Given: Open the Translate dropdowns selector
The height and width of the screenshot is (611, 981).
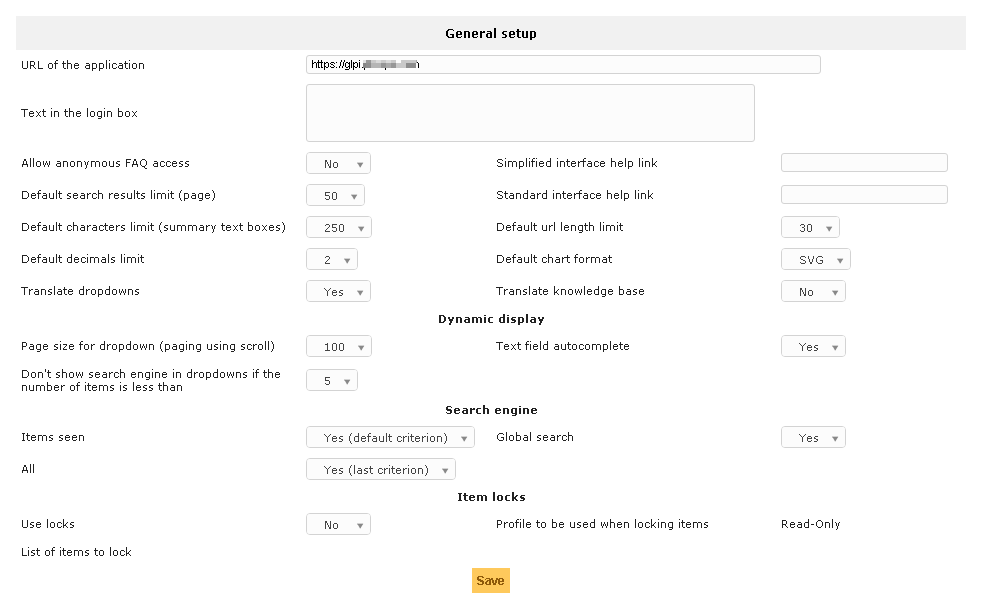Looking at the screenshot, I should 338,290.
